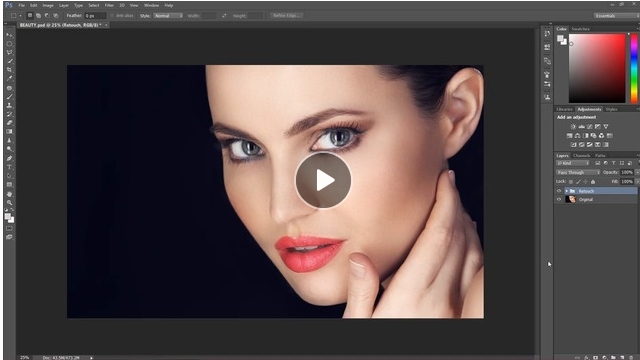Open the Libraries panel tab
Screen dimensions: 640x360
pyautogui.click(x=564, y=109)
